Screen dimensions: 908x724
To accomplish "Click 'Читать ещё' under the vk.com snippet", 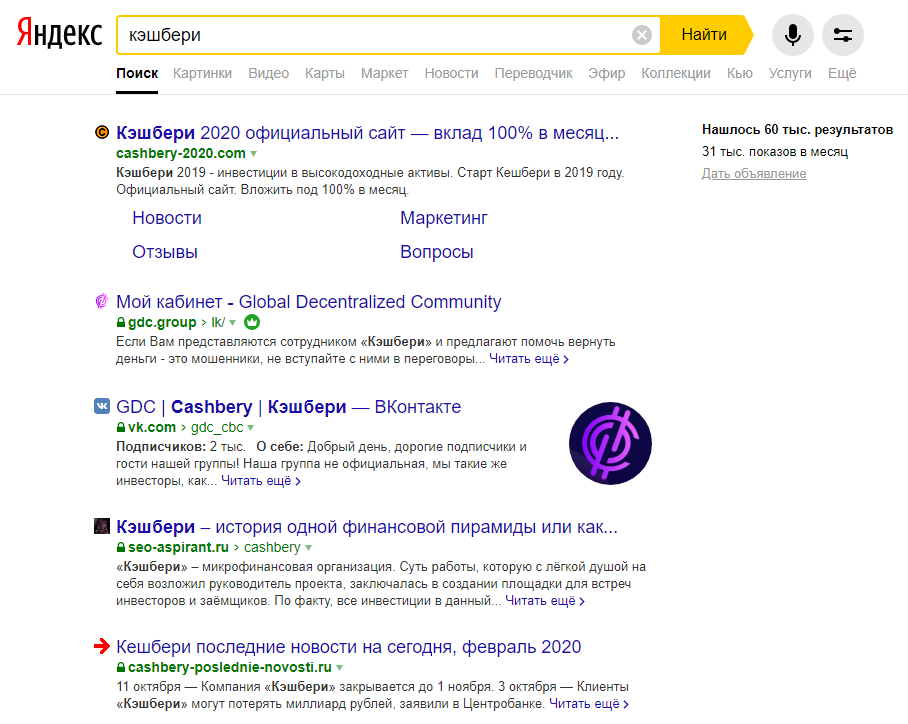I will 261,481.
